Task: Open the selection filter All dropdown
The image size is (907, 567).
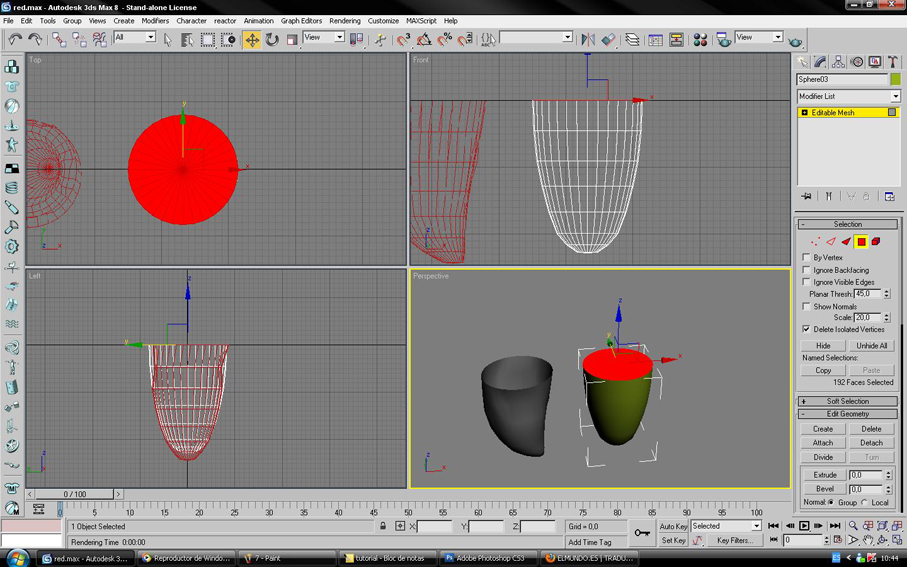Action: click(x=135, y=37)
